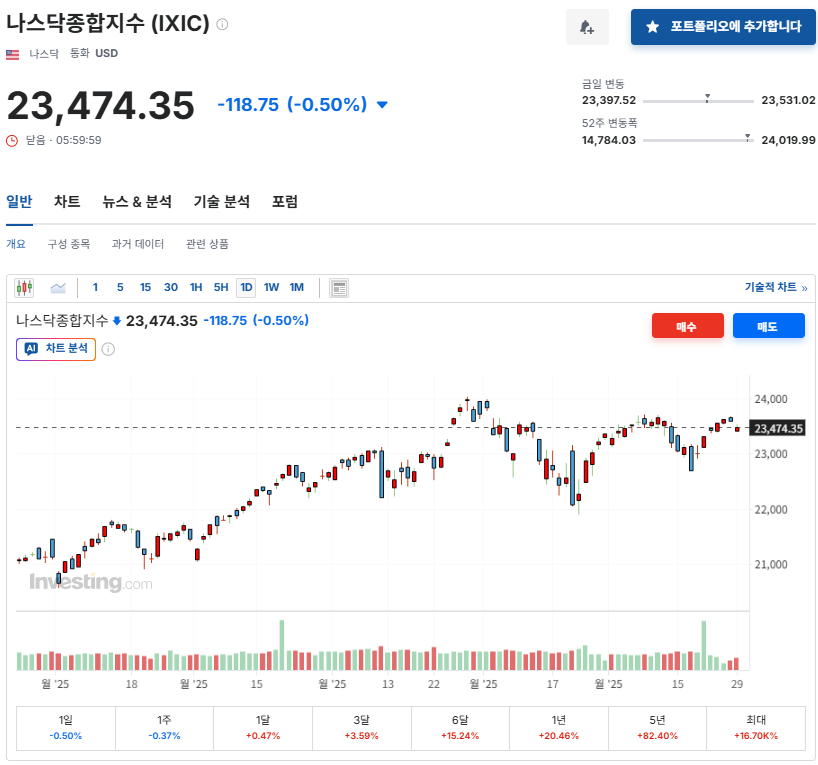
Task: Click the 24,019.99 52-week high value
Action: tap(788, 140)
